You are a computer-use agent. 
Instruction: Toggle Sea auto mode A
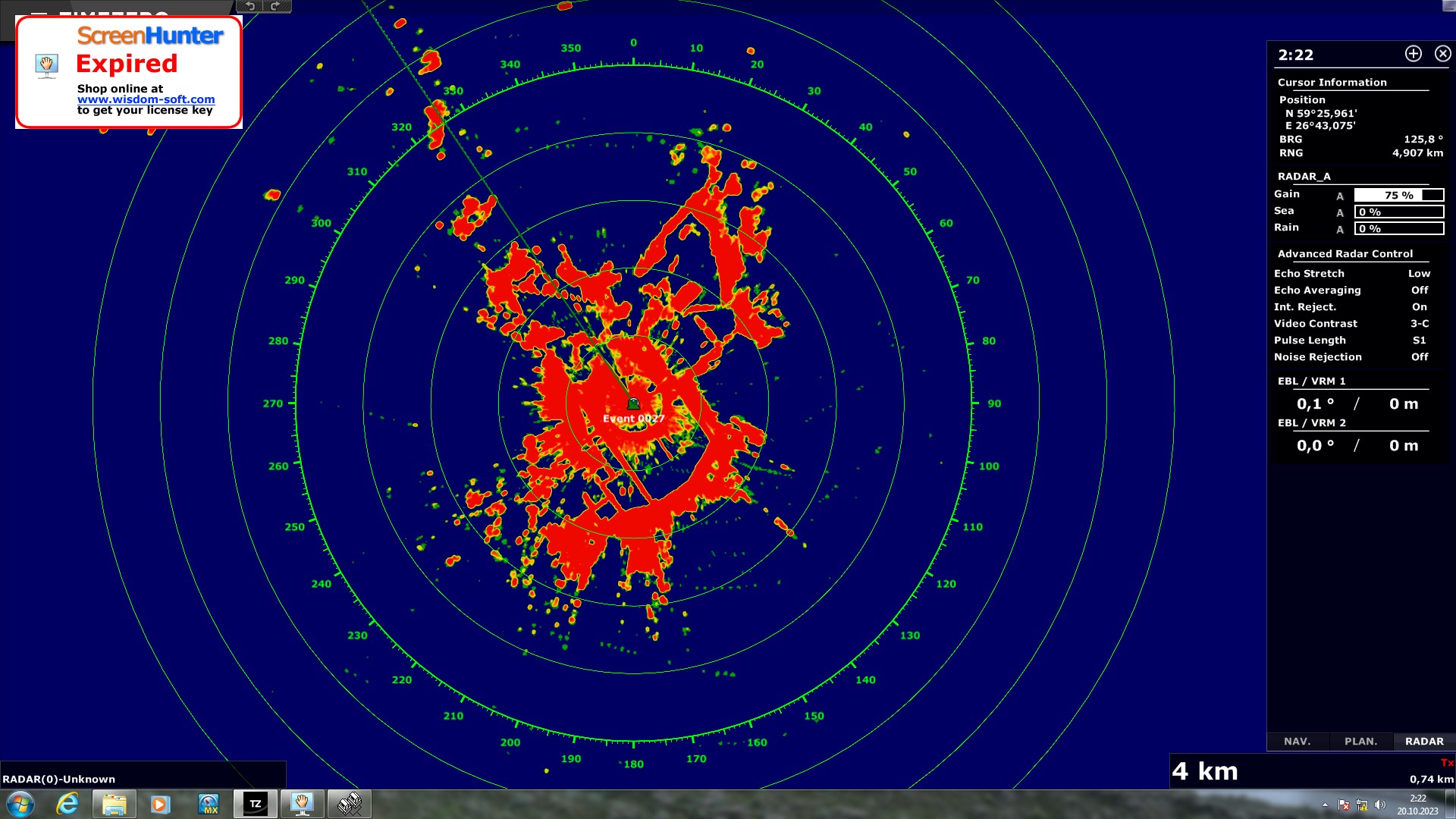pyautogui.click(x=1340, y=212)
